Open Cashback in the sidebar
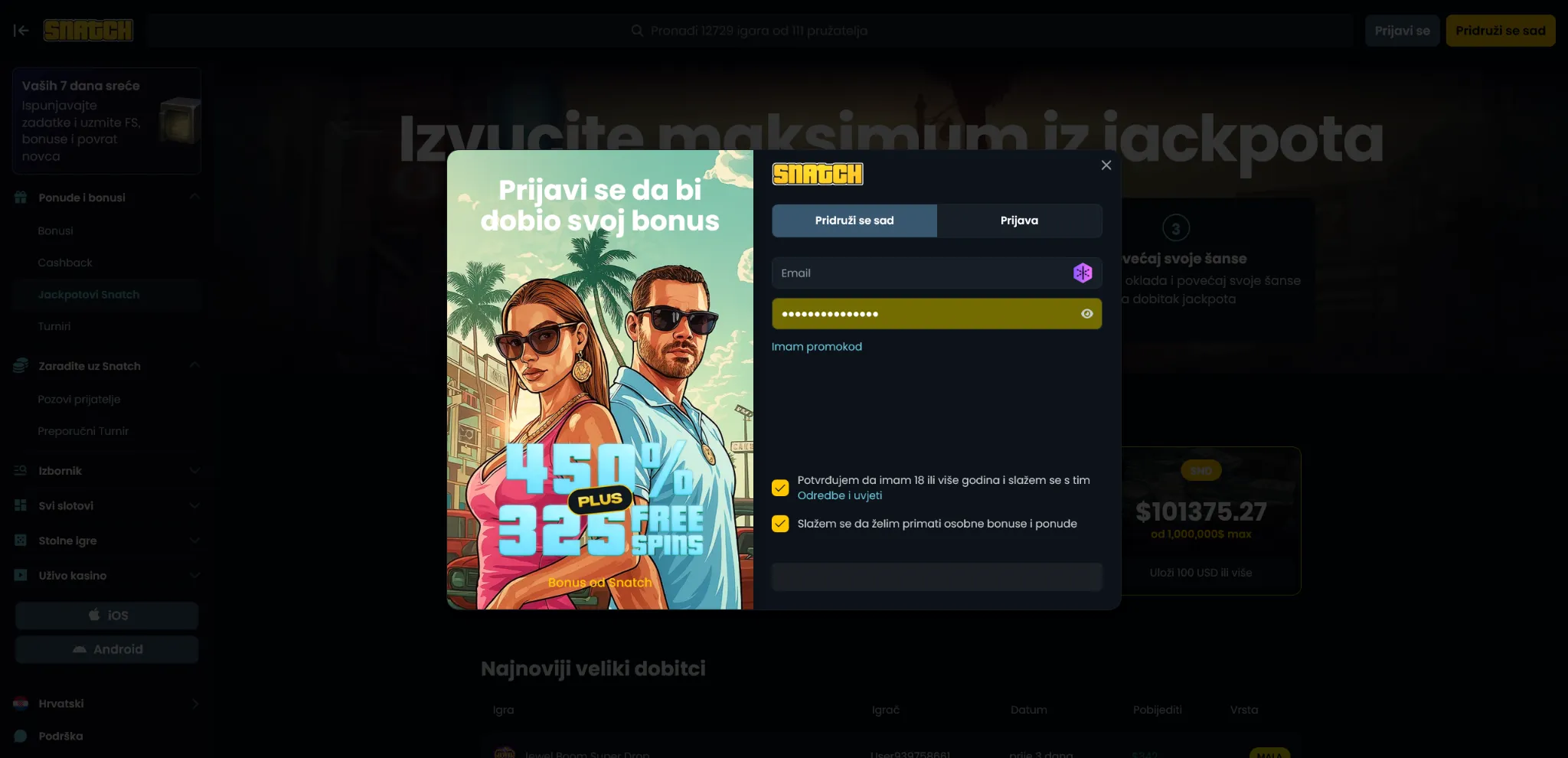Image resolution: width=1568 pixels, height=758 pixels. click(65, 263)
